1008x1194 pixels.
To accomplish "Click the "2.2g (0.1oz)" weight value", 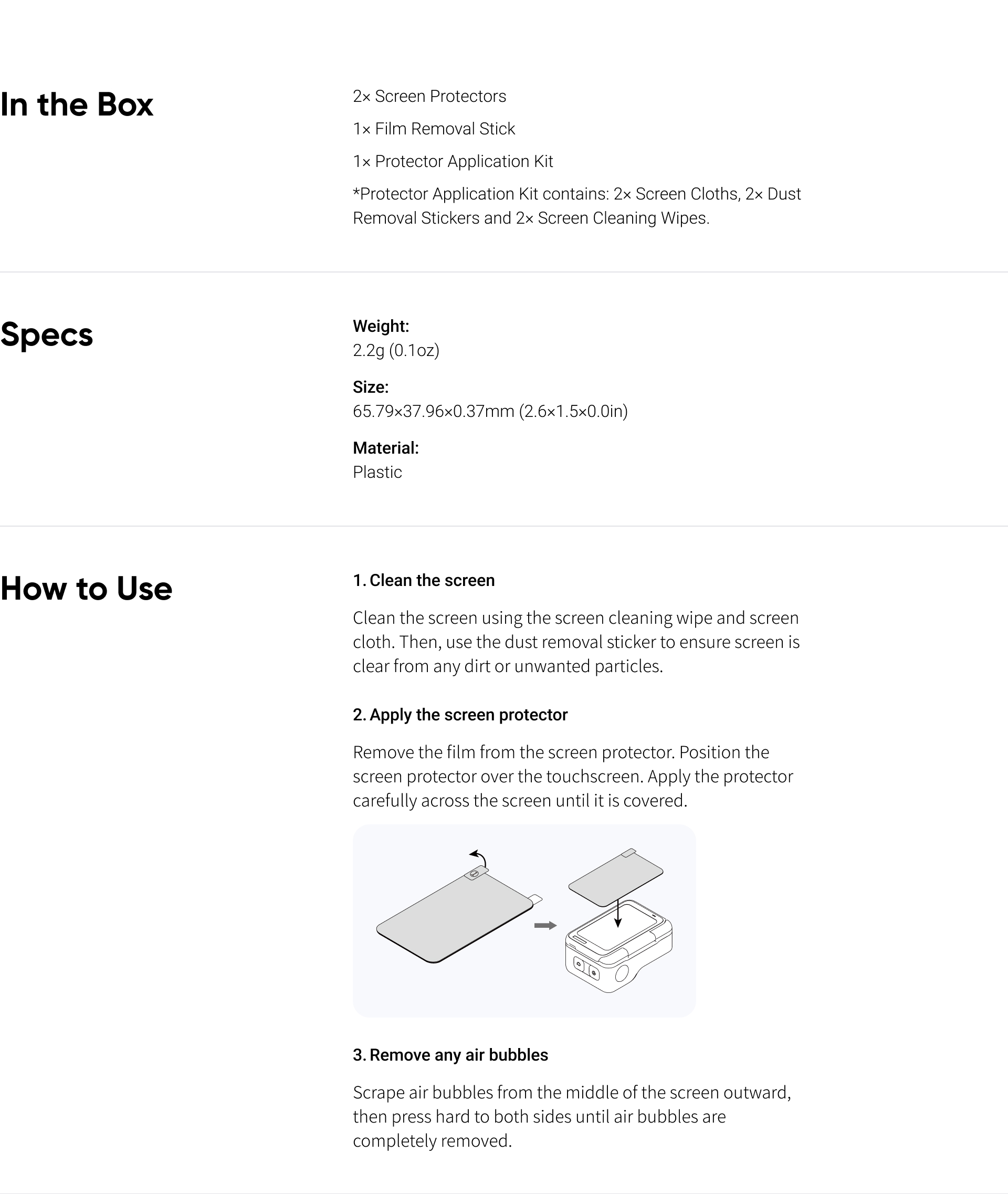I will [x=396, y=350].
